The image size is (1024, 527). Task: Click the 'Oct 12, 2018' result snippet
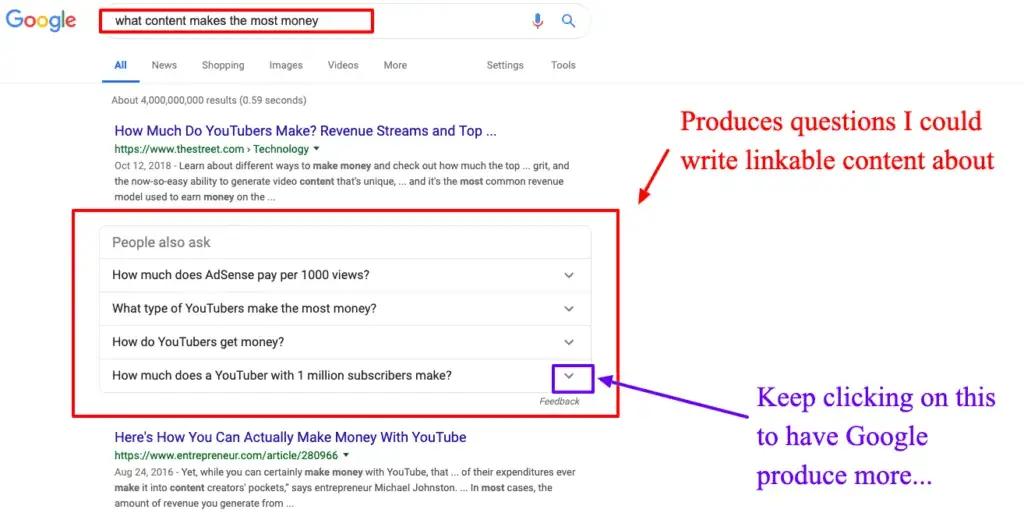[342, 182]
